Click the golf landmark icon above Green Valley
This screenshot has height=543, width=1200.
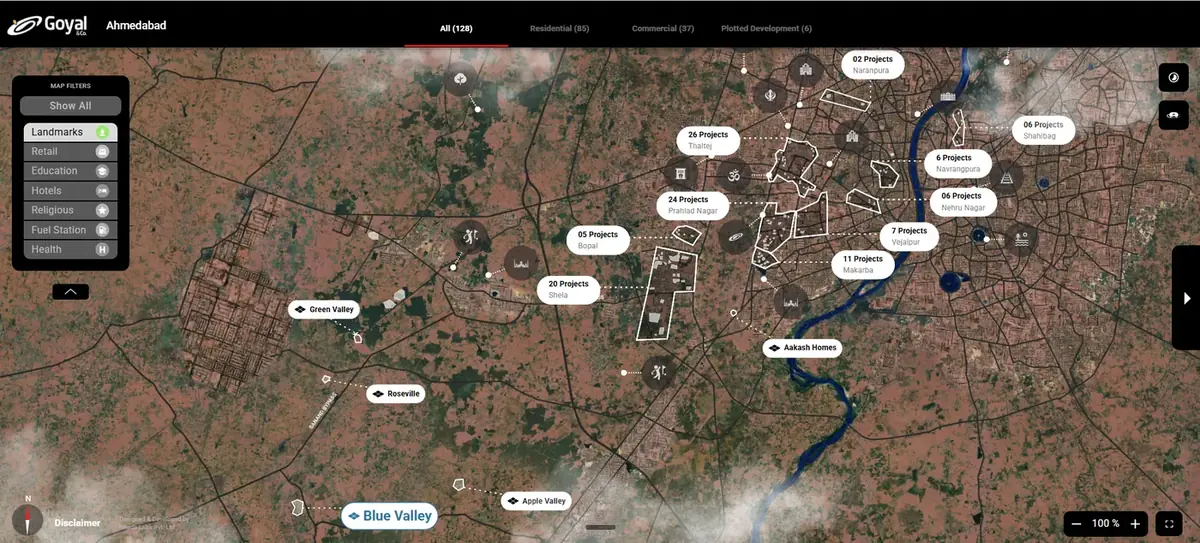(x=469, y=237)
